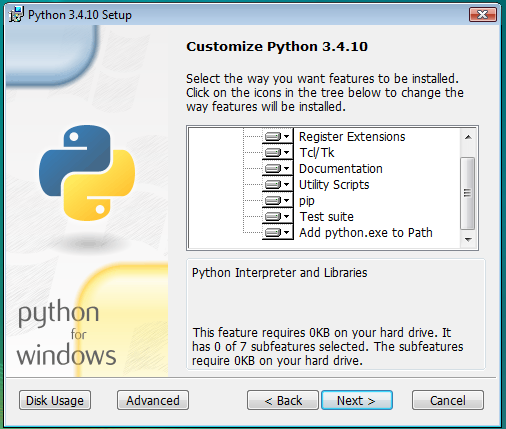The width and height of the screenshot is (506, 429).
Task: Click the Disk Usage button
Action: (x=55, y=400)
